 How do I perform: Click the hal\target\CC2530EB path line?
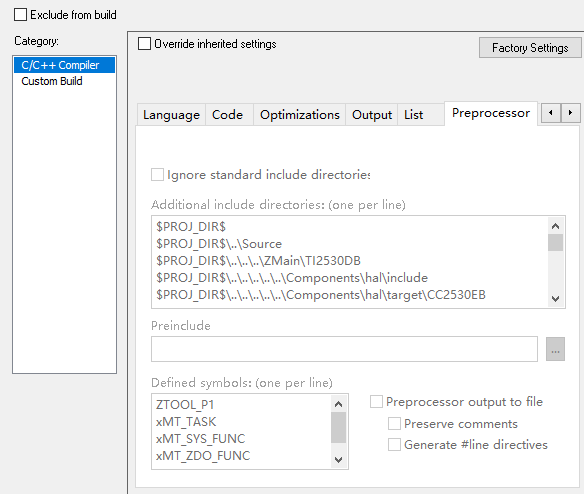(x=321, y=295)
